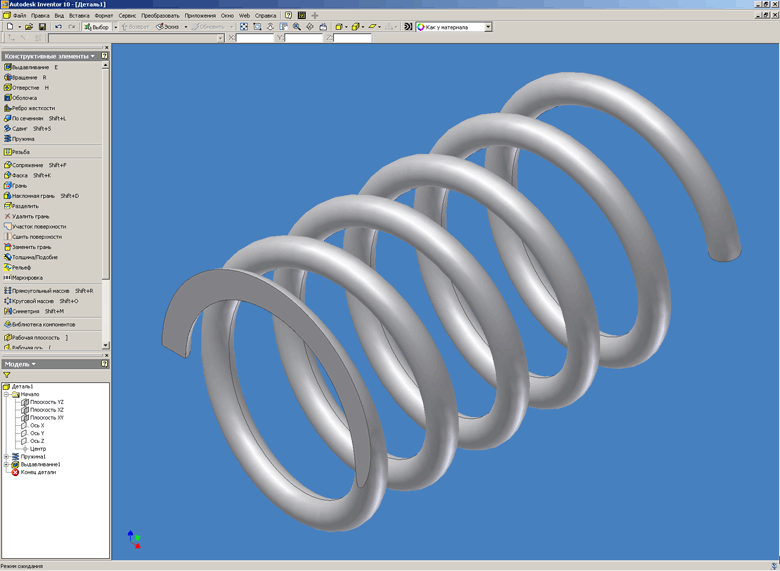
Task: Select the Рельеф (Emboss) tool
Action: point(17,268)
